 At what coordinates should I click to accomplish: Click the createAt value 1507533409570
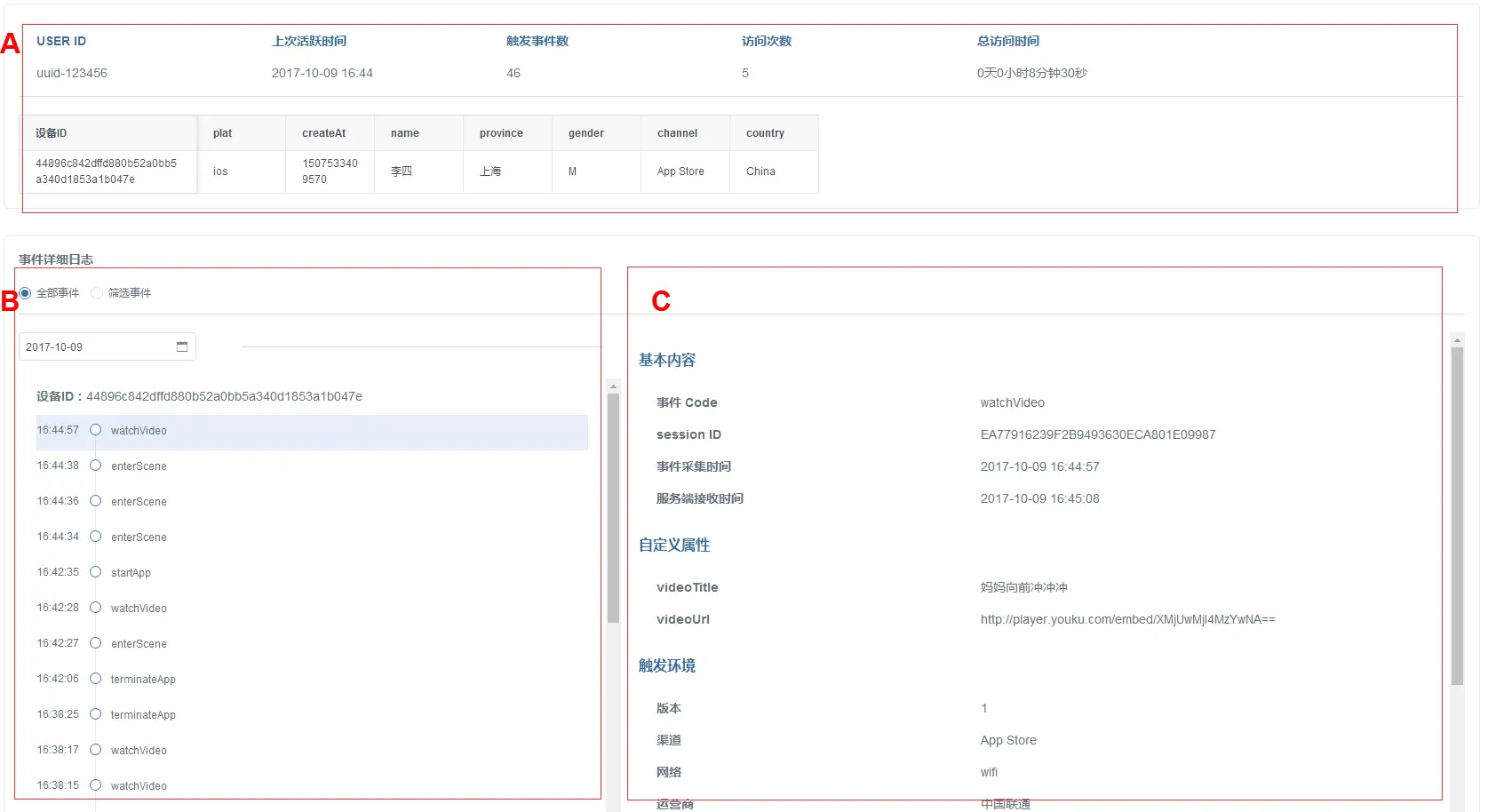click(330, 171)
